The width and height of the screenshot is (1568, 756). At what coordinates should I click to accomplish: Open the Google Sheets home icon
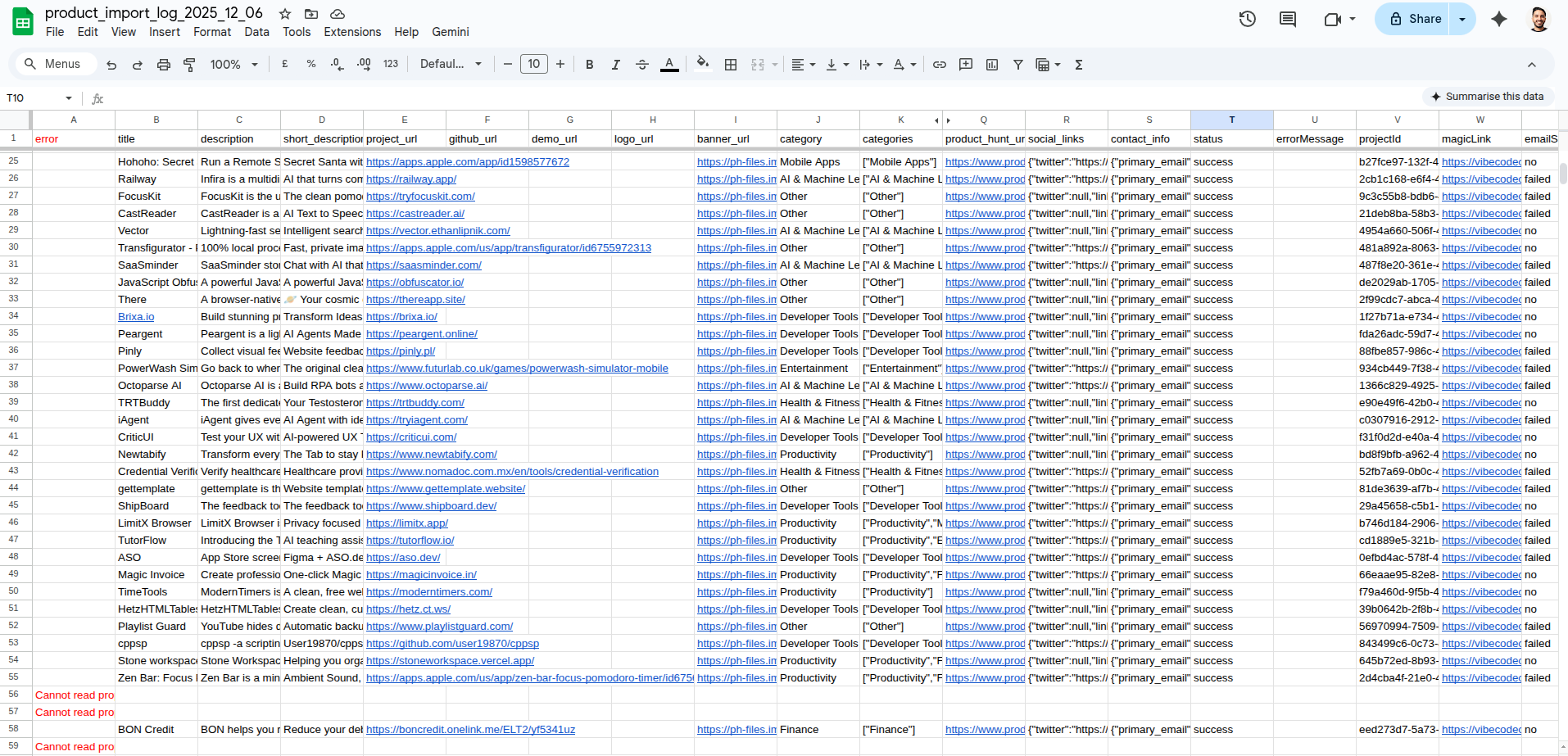click(x=23, y=22)
